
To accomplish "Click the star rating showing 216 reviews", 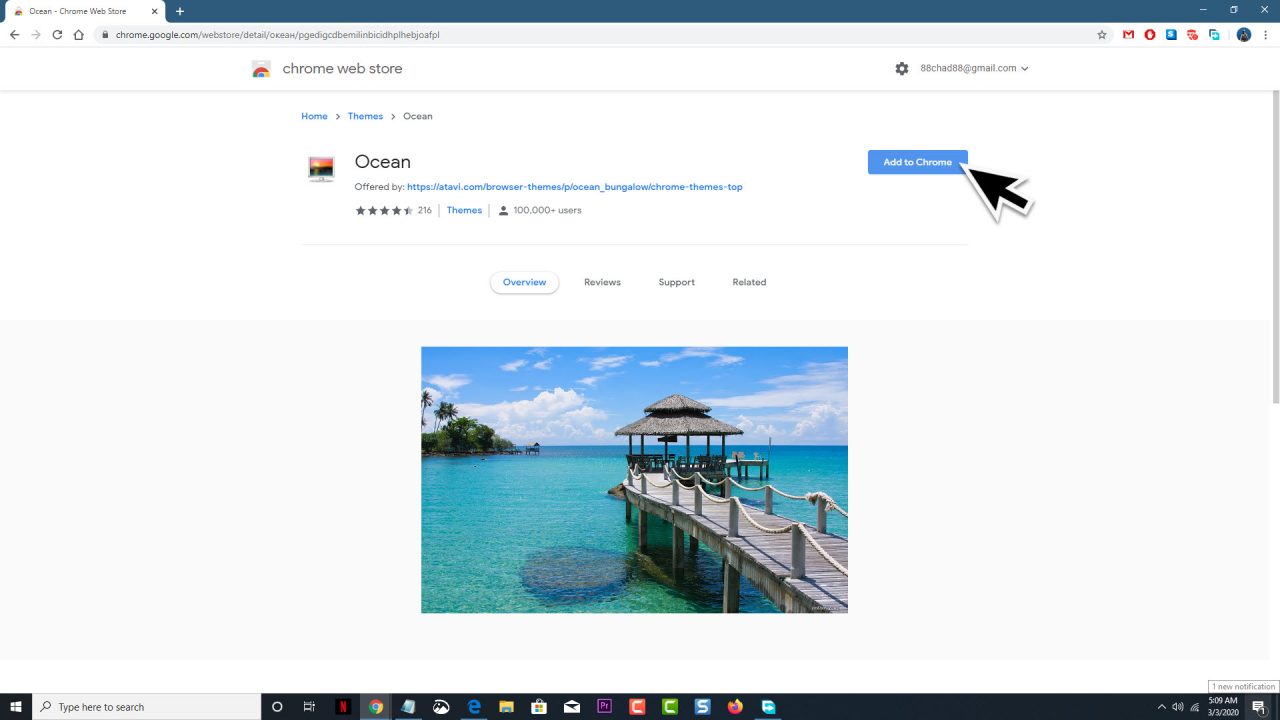I will (x=384, y=210).
